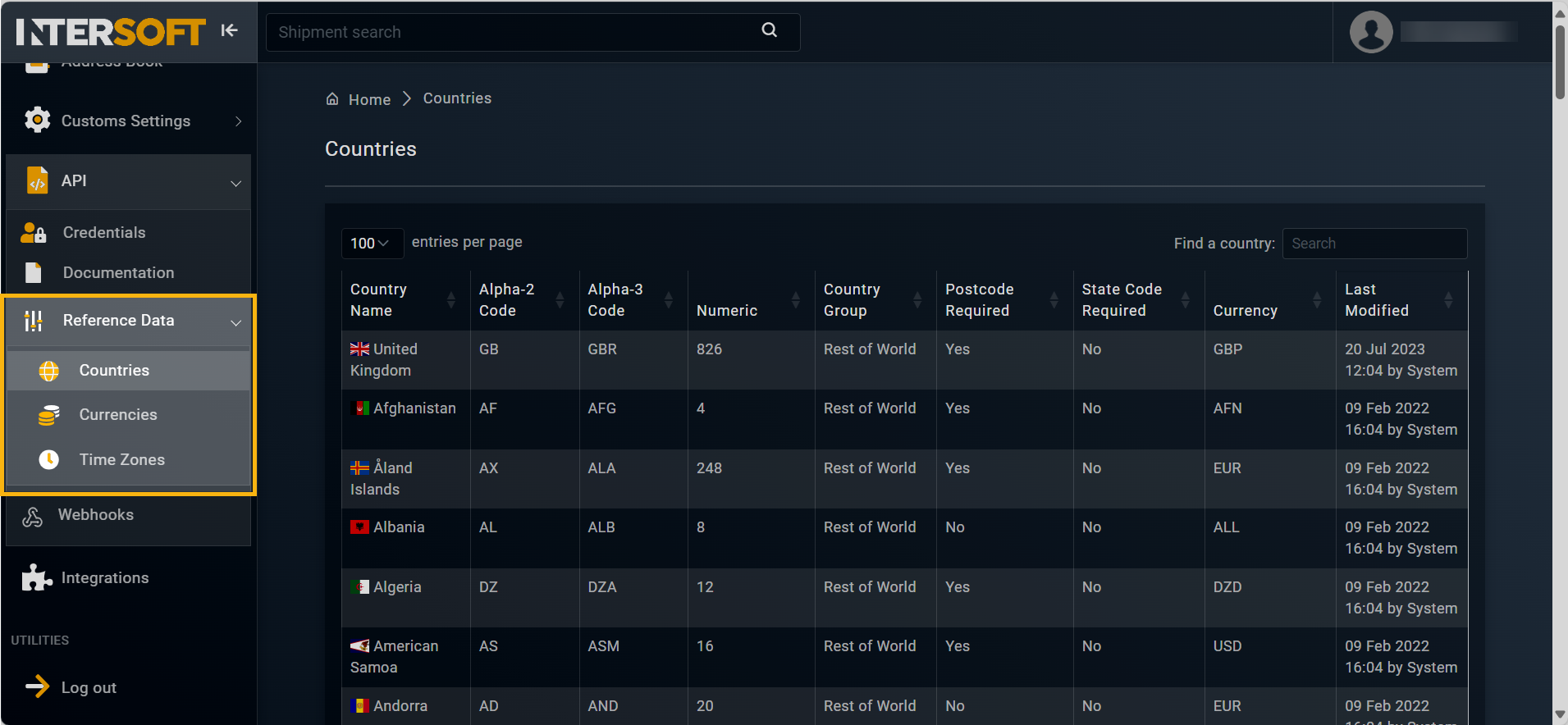1568x725 pixels.
Task: Collapse the Reference Data chevron
Action: tap(235, 322)
